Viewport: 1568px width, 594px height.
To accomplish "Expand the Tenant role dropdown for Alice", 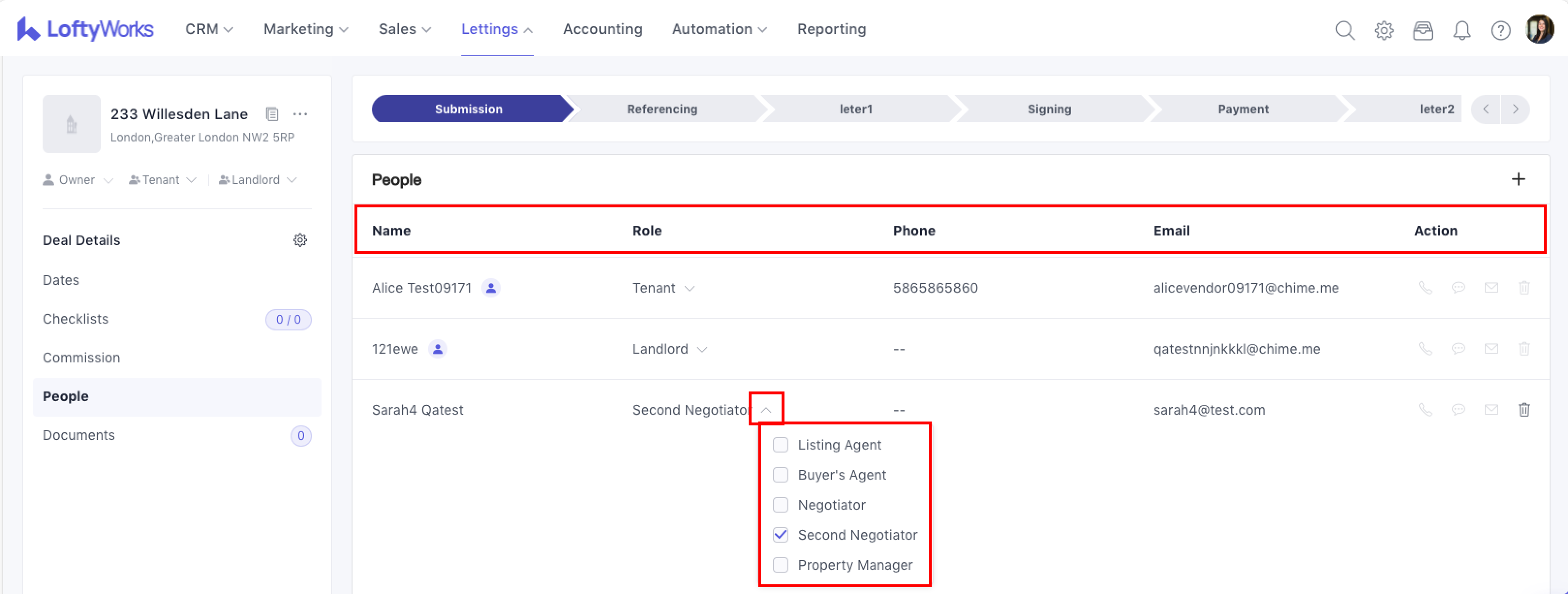I will click(689, 288).
